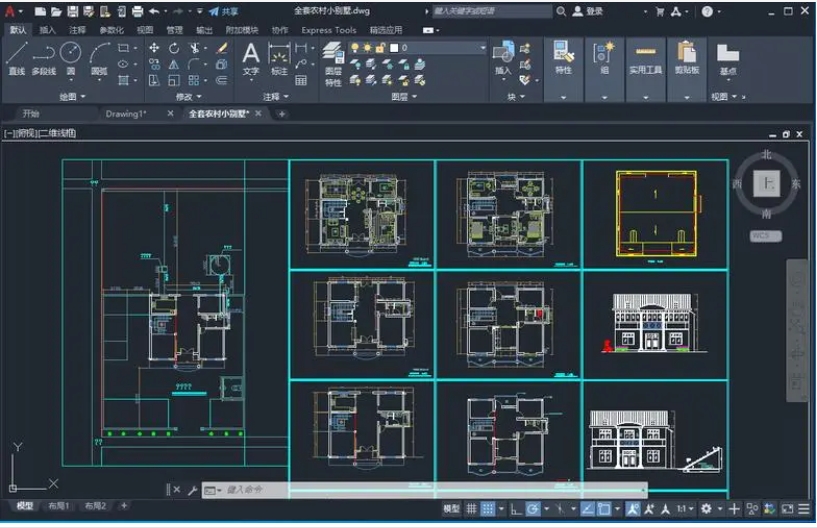This screenshot has width=817, height=528.
Task: Switch to the Insert (插入) ribbon tab
Action: click(48, 30)
